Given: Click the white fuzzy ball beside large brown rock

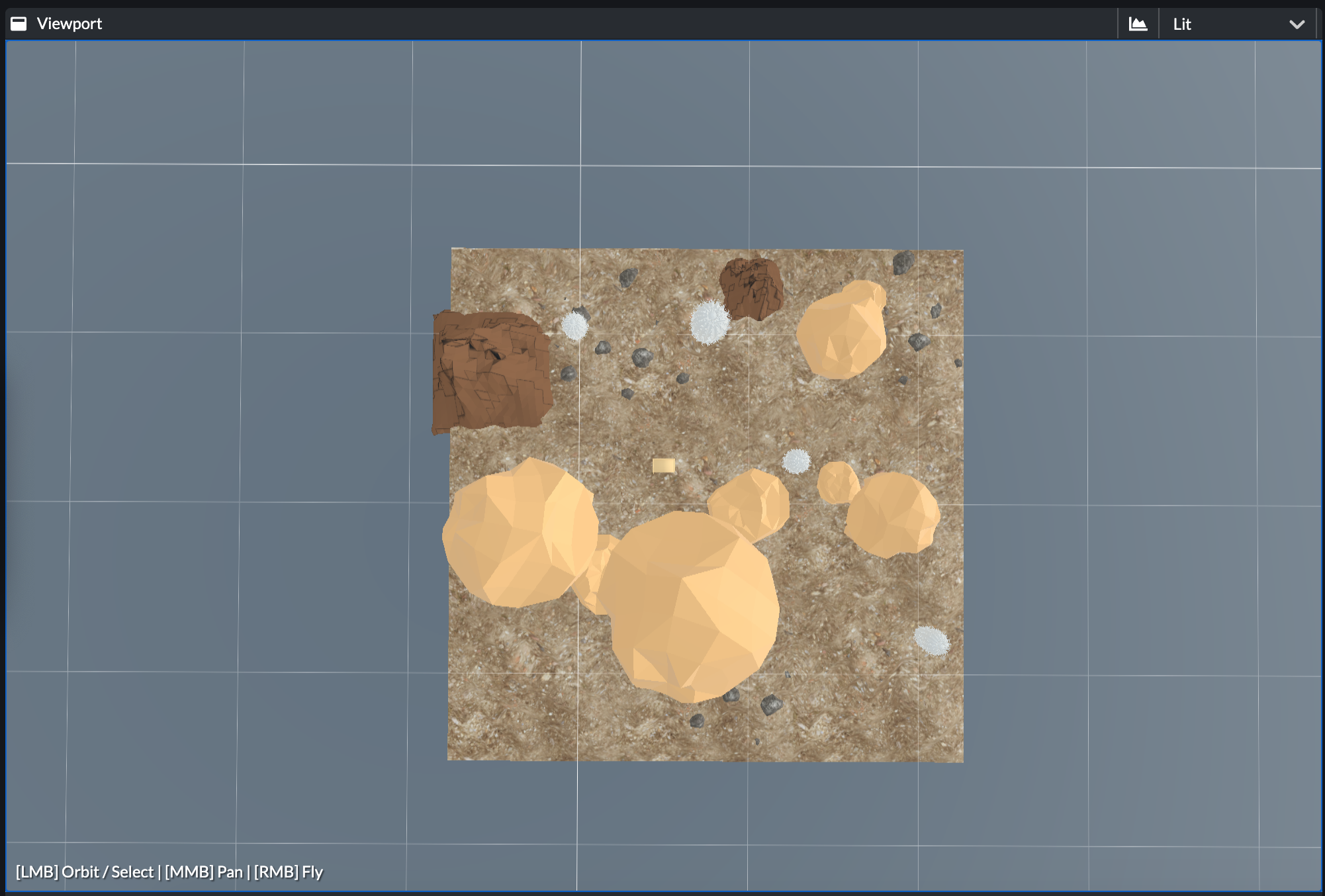Looking at the screenshot, I should click(574, 326).
